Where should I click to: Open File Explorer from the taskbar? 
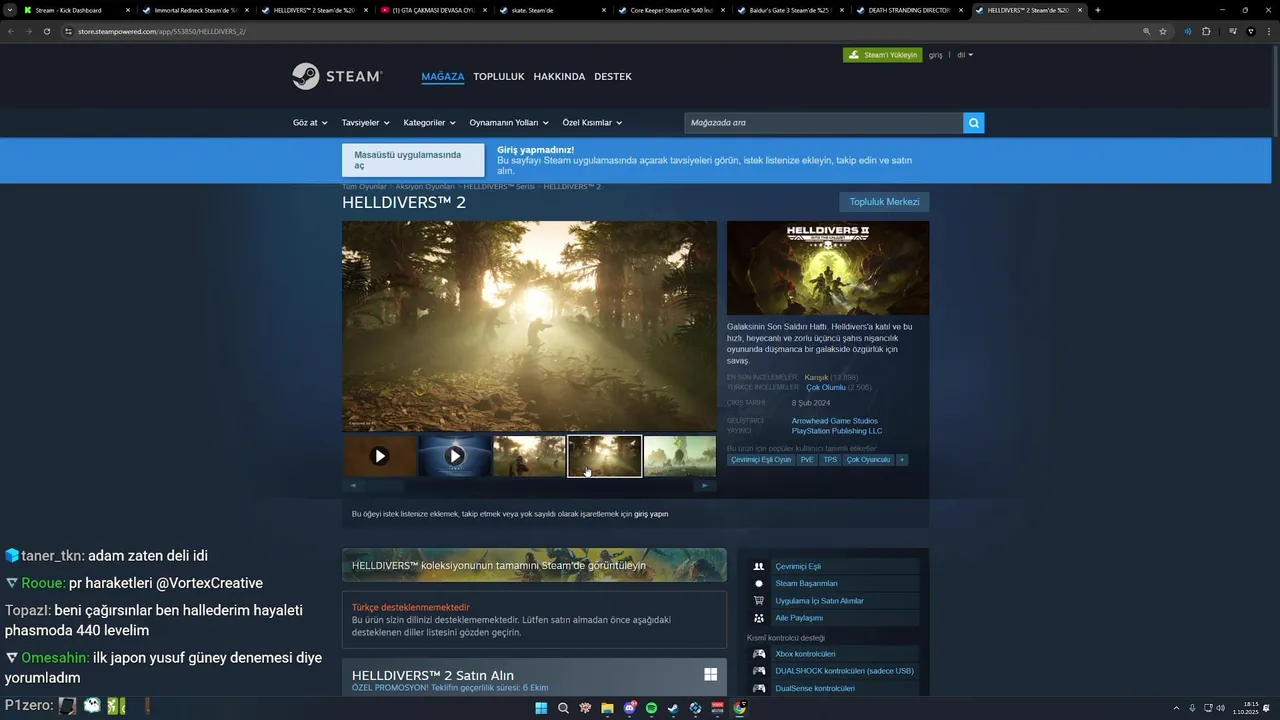point(607,708)
